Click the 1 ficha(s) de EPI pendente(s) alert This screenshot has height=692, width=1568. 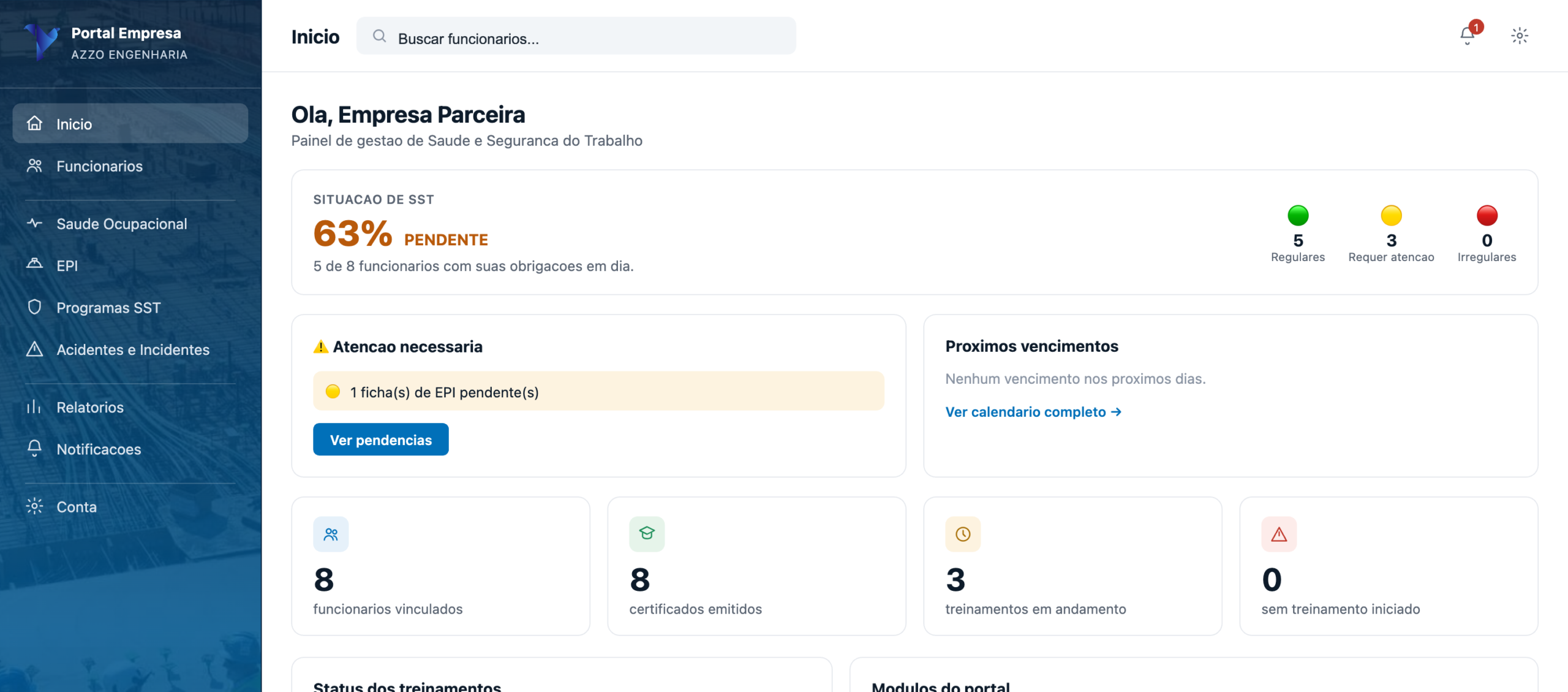598,391
